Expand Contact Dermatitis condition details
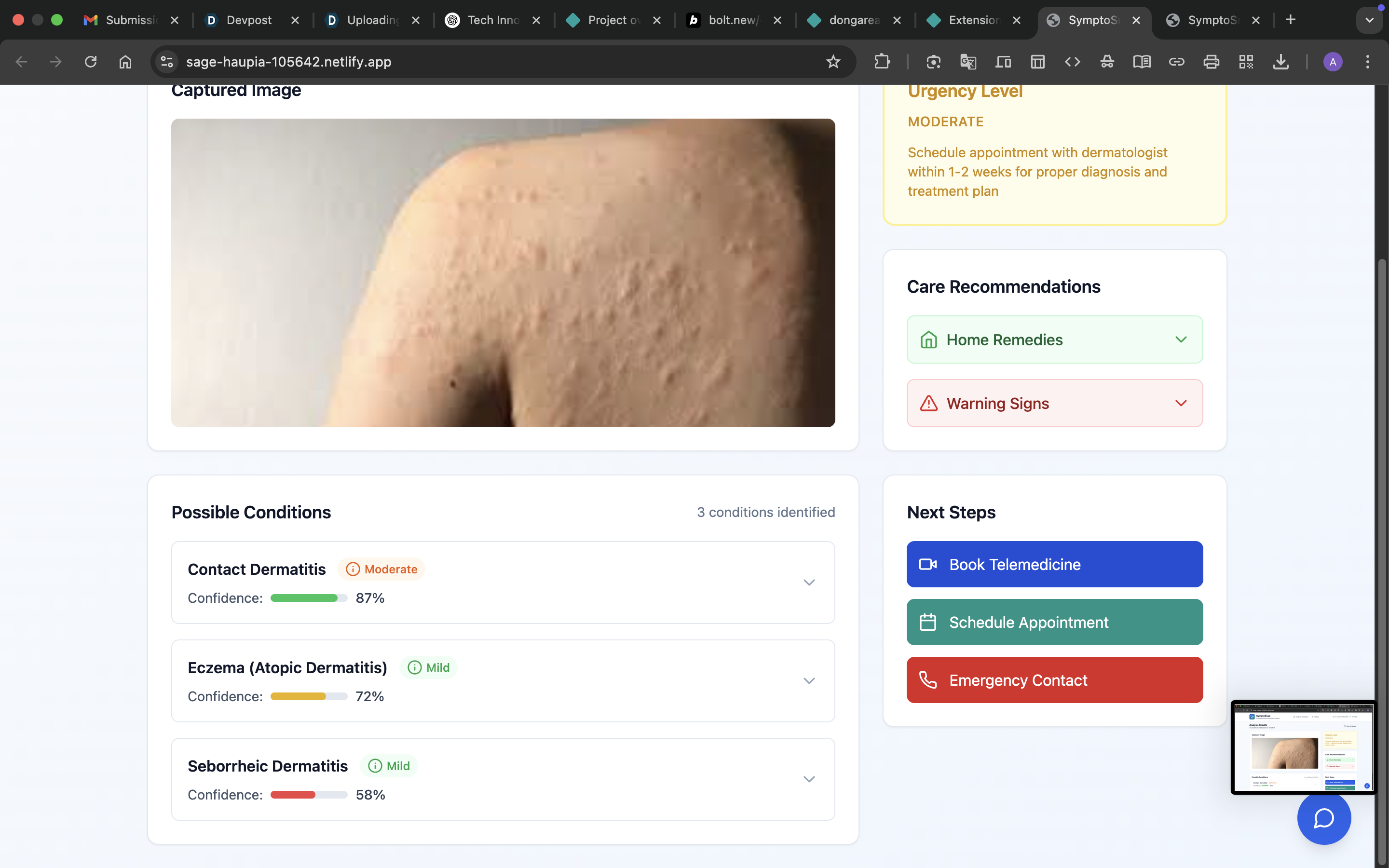This screenshot has height=868, width=1389. click(809, 582)
